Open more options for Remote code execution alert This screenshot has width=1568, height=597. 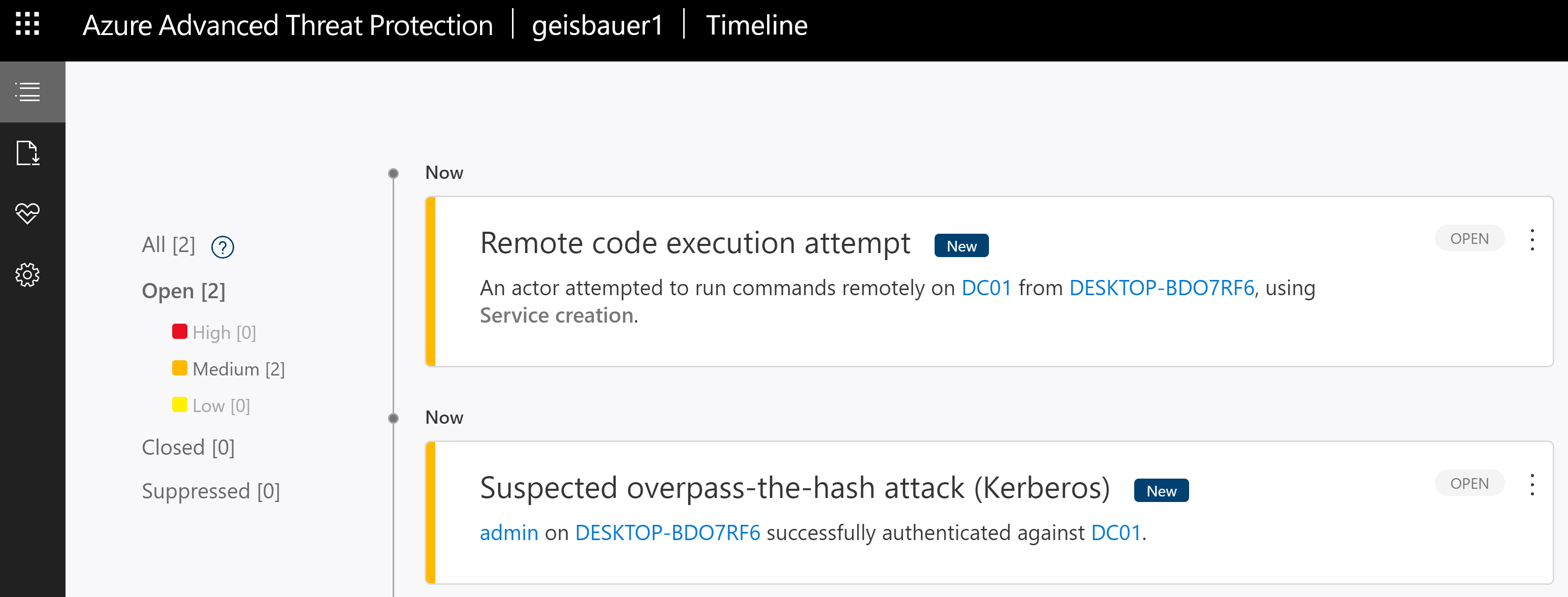(1532, 240)
